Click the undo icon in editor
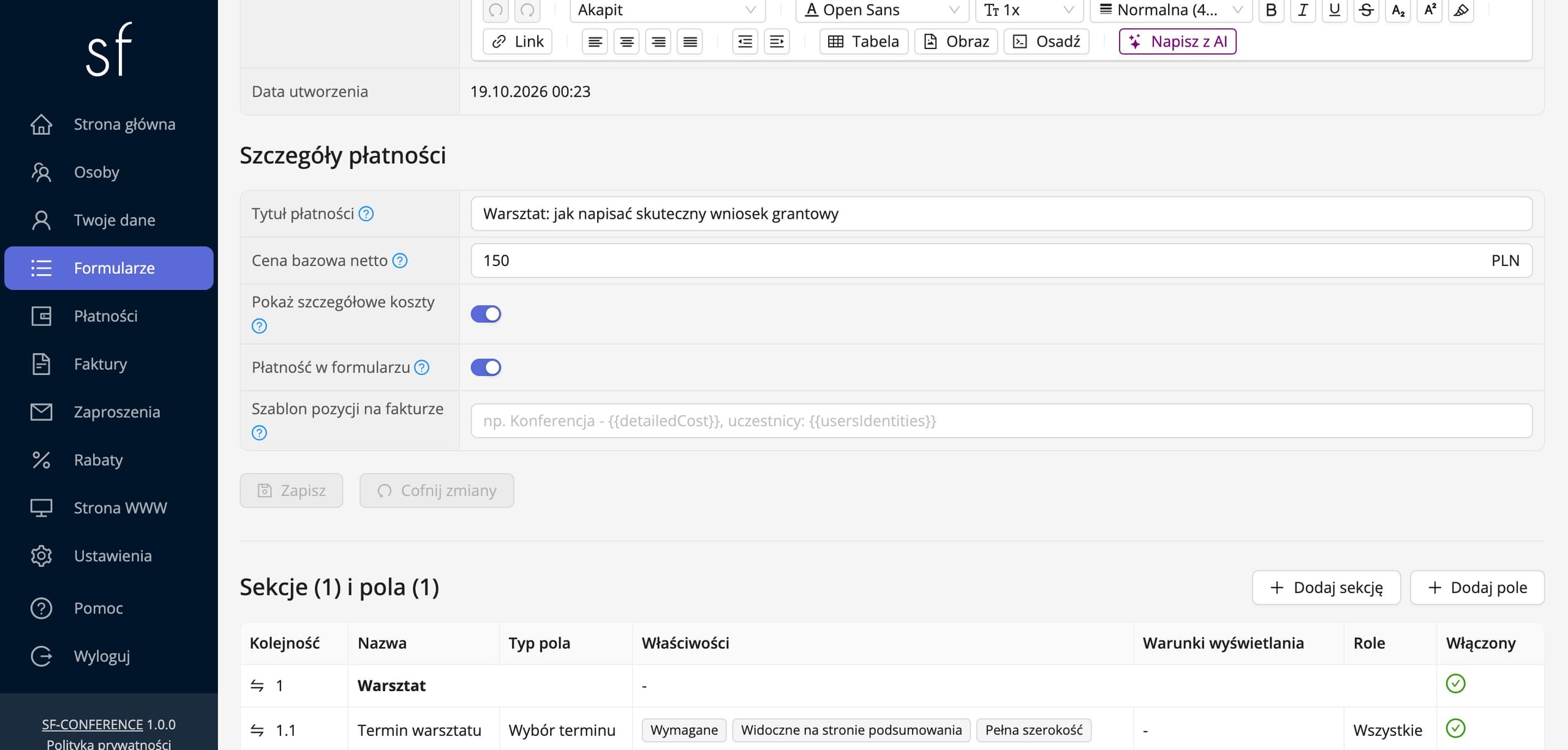 pyautogui.click(x=496, y=10)
